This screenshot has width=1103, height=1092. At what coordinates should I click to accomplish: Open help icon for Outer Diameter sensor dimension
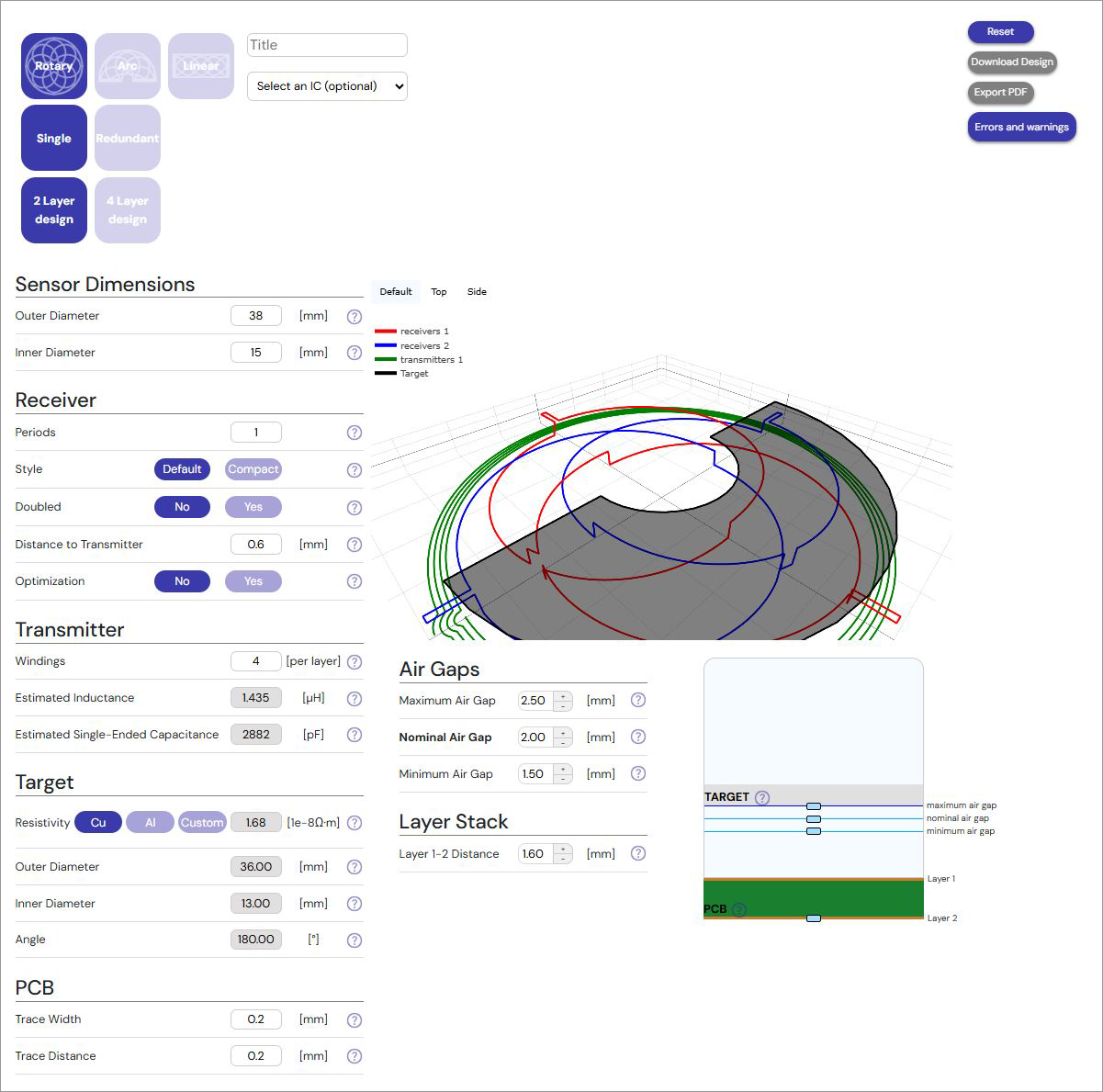click(355, 317)
